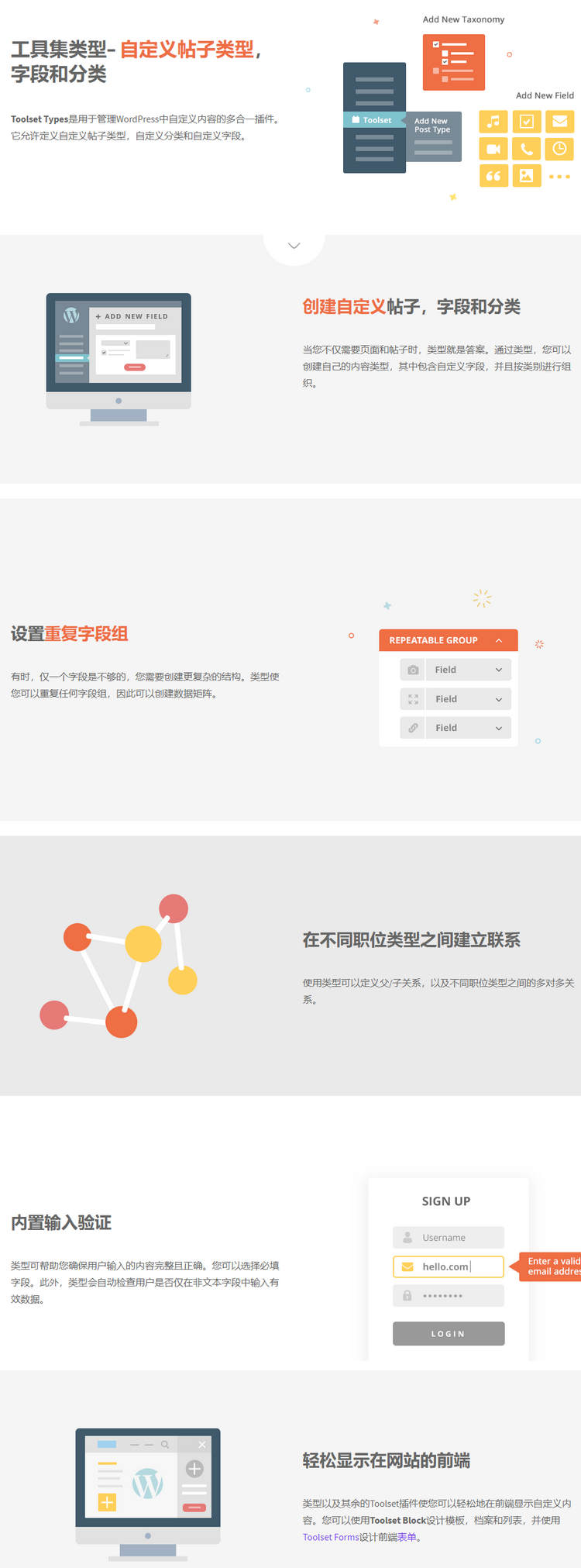This screenshot has width=581, height=1568.
Task: Click the LOGIN button
Action: [449, 1334]
